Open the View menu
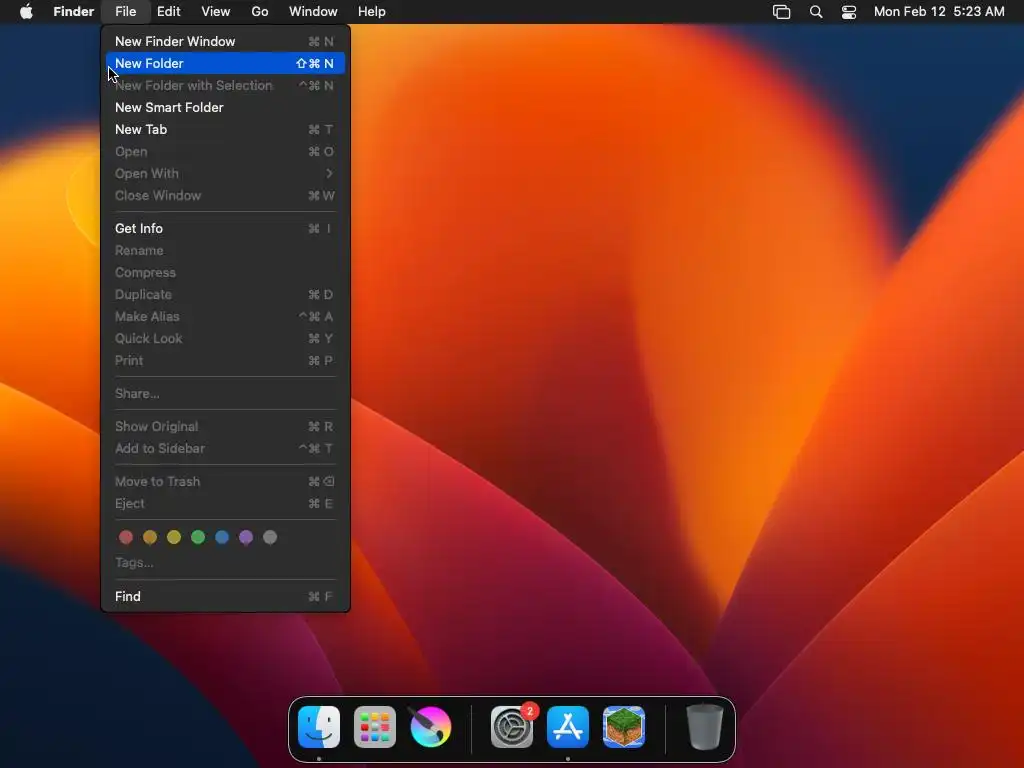Screen dimensions: 1024x768 point(216,11)
